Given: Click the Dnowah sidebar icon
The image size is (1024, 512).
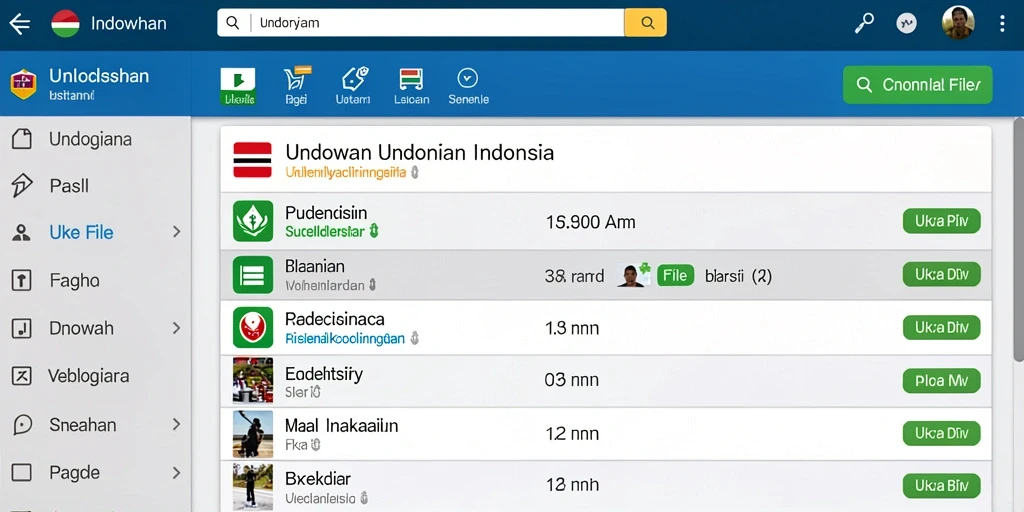Looking at the screenshot, I should tap(22, 328).
